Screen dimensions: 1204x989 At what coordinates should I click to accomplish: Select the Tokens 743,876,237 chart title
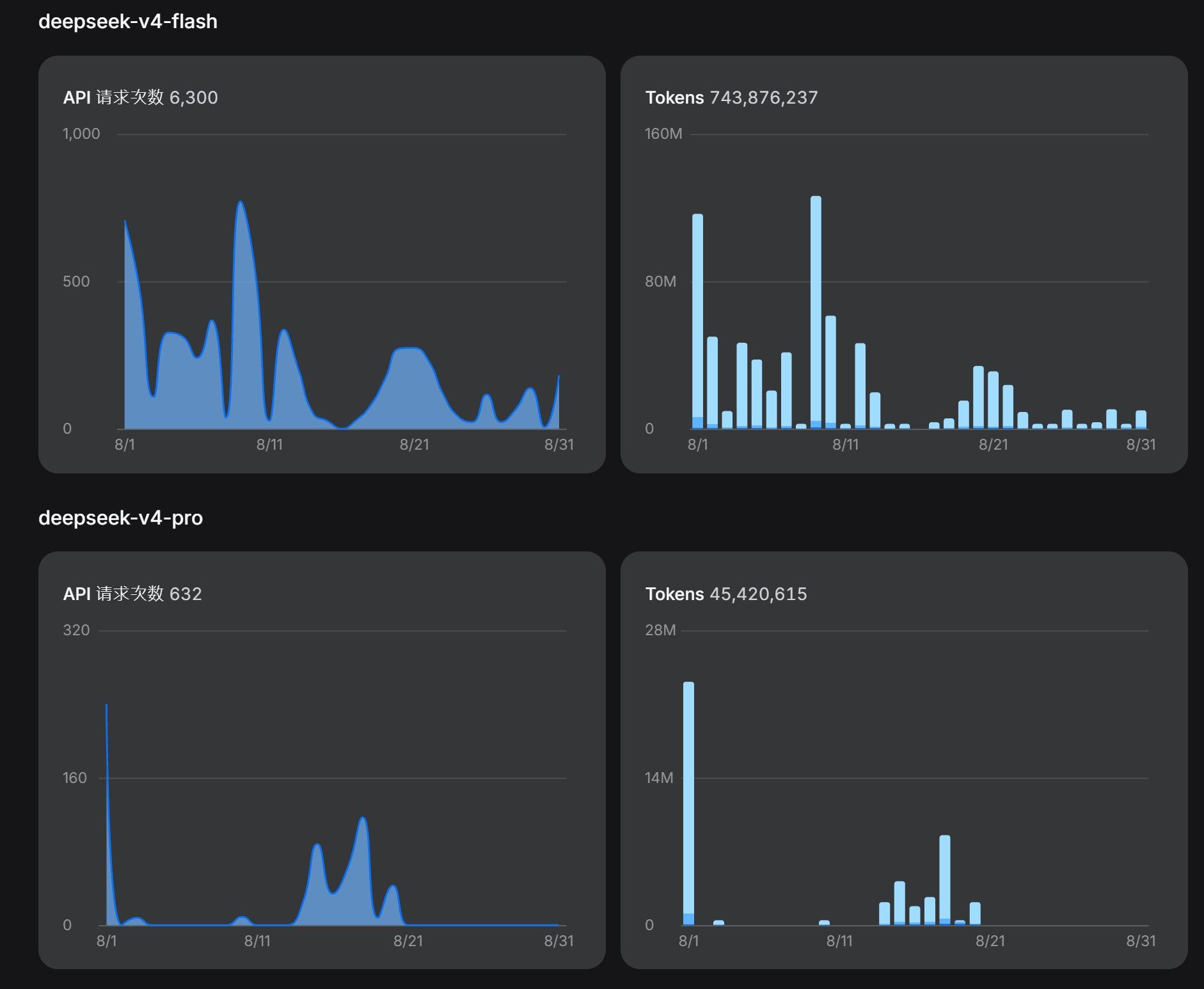pyautogui.click(x=732, y=97)
